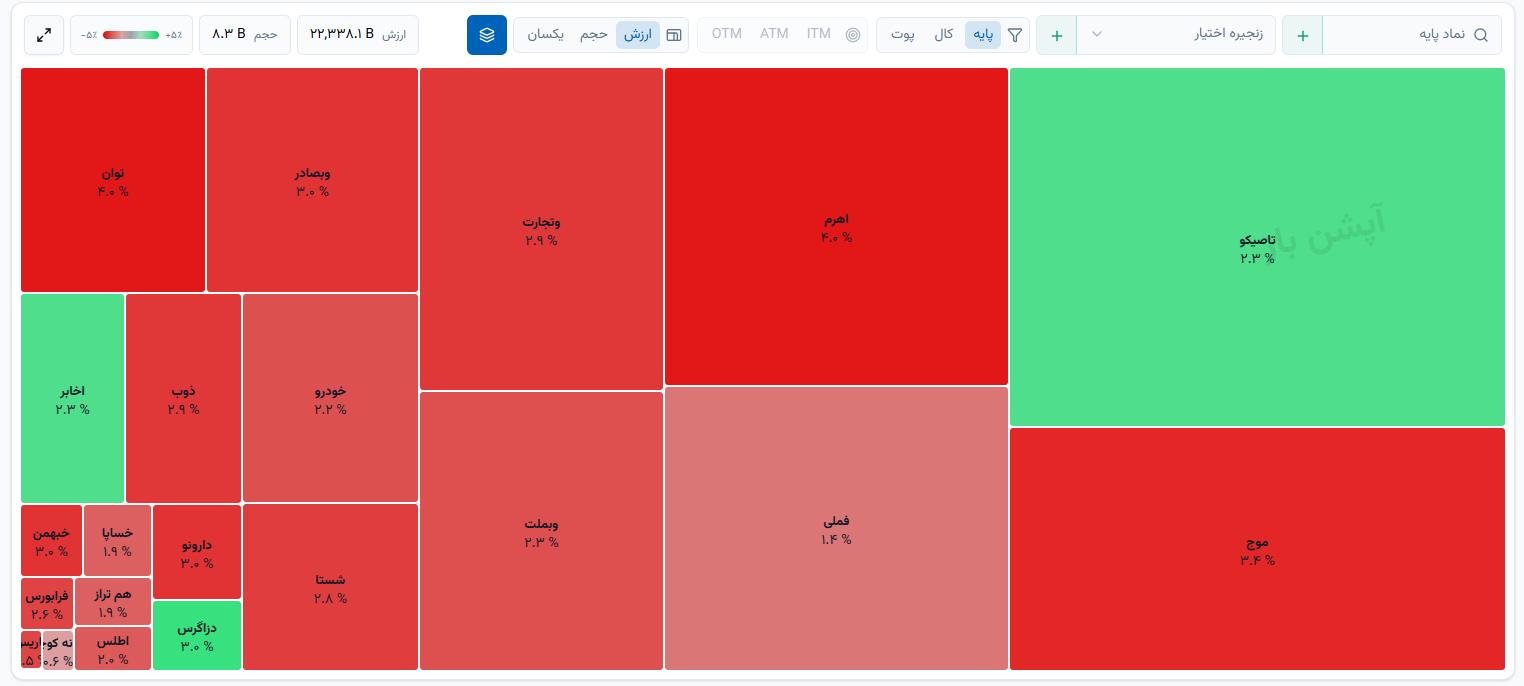This screenshot has height=686, width=1524.
Task: Focus the نماد پایه search field
Action: [1412, 35]
